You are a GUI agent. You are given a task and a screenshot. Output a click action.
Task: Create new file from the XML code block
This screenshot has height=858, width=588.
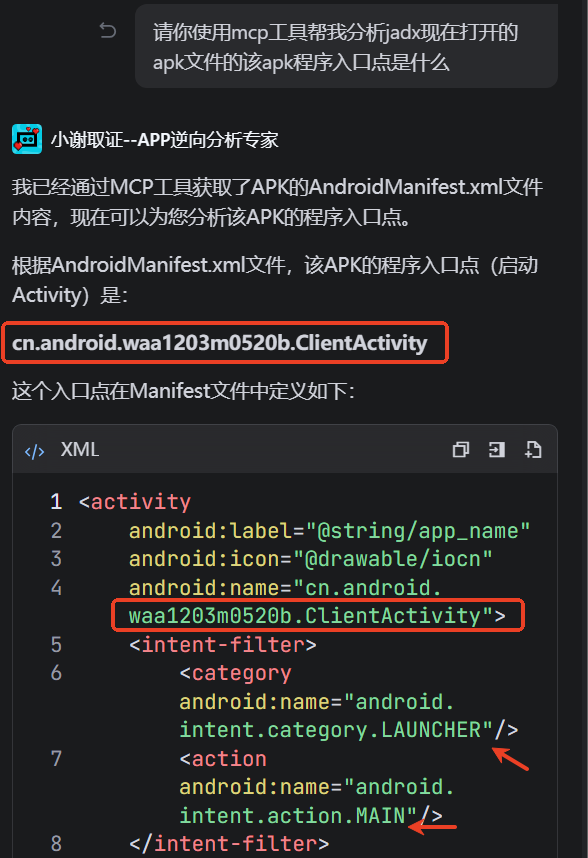pyautogui.click(x=533, y=450)
